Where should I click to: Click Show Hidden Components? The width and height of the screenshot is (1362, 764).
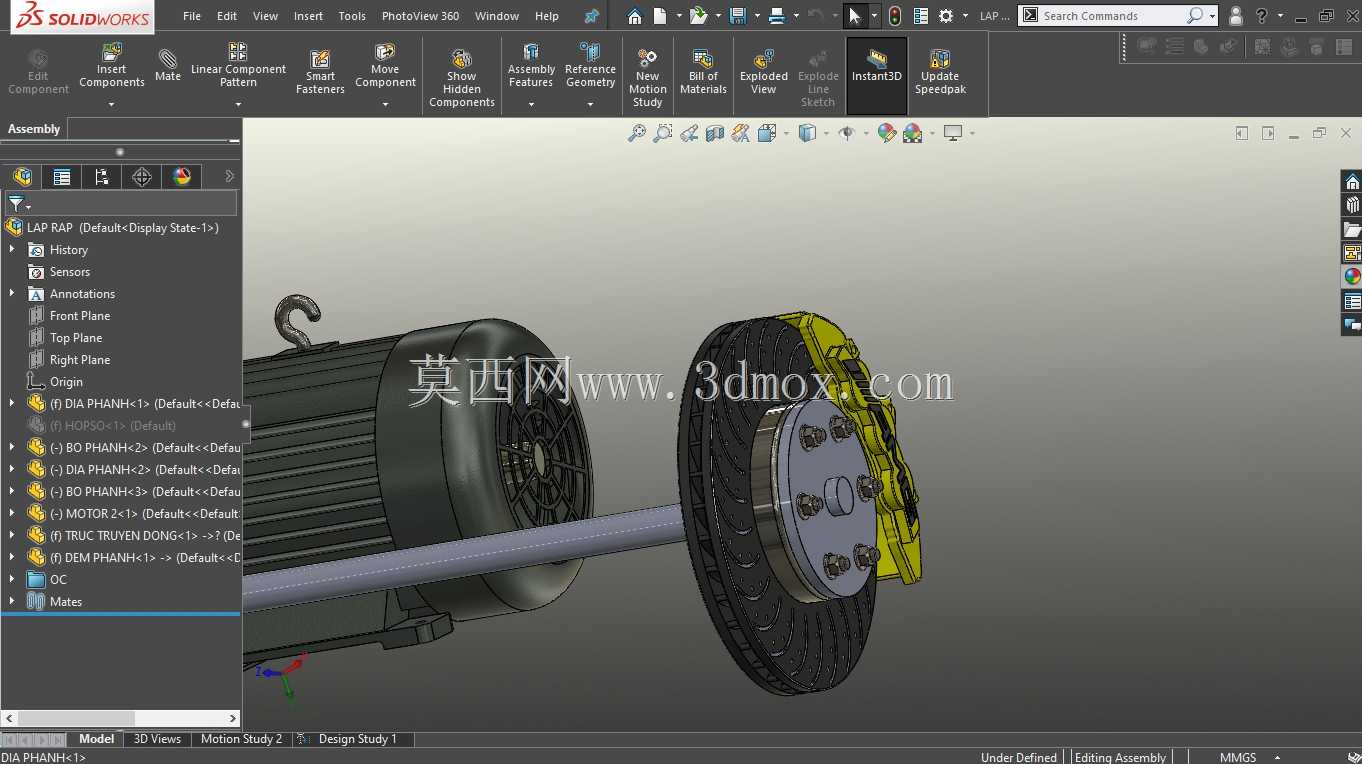tap(462, 78)
